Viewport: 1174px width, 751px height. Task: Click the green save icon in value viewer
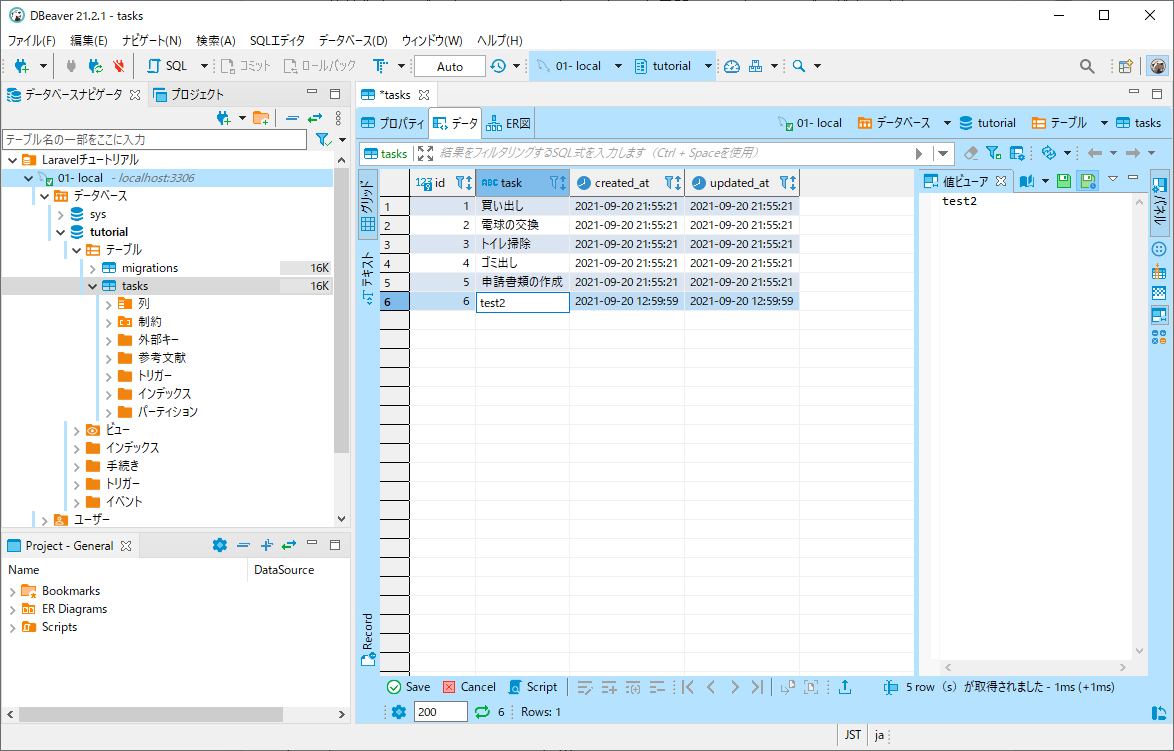click(x=1064, y=180)
